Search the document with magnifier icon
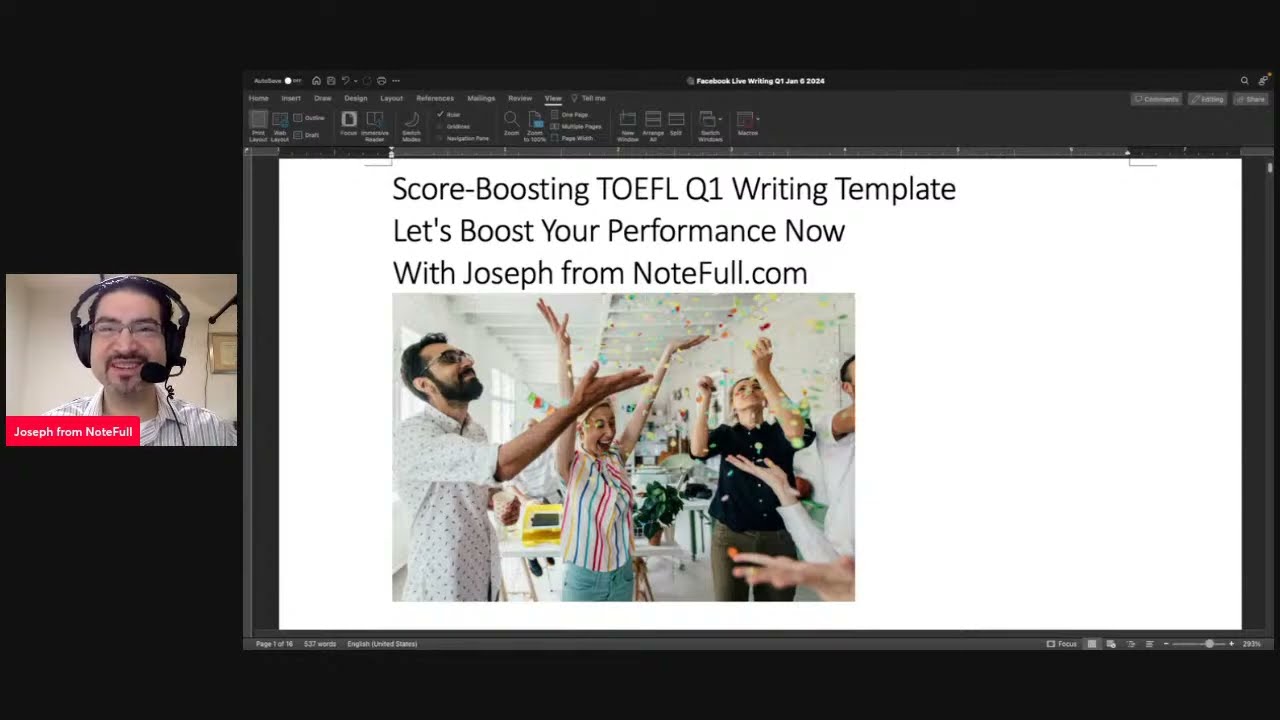Image resolution: width=1280 pixels, height=720 pixels. tap(1244, 81)
